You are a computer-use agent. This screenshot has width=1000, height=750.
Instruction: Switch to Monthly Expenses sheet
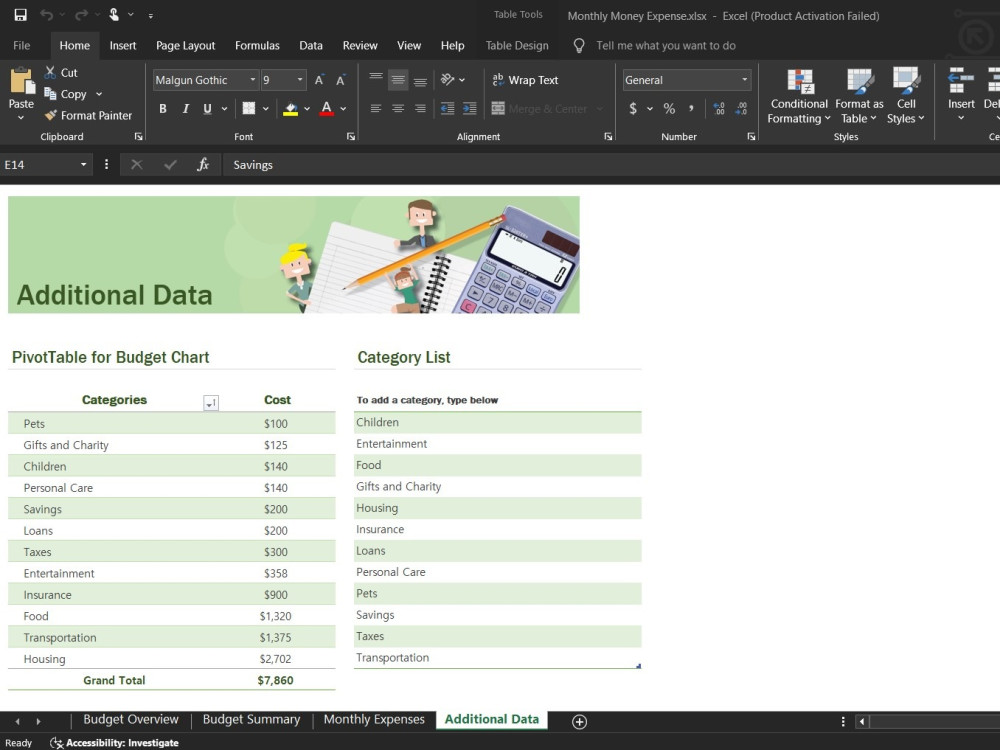374,719
